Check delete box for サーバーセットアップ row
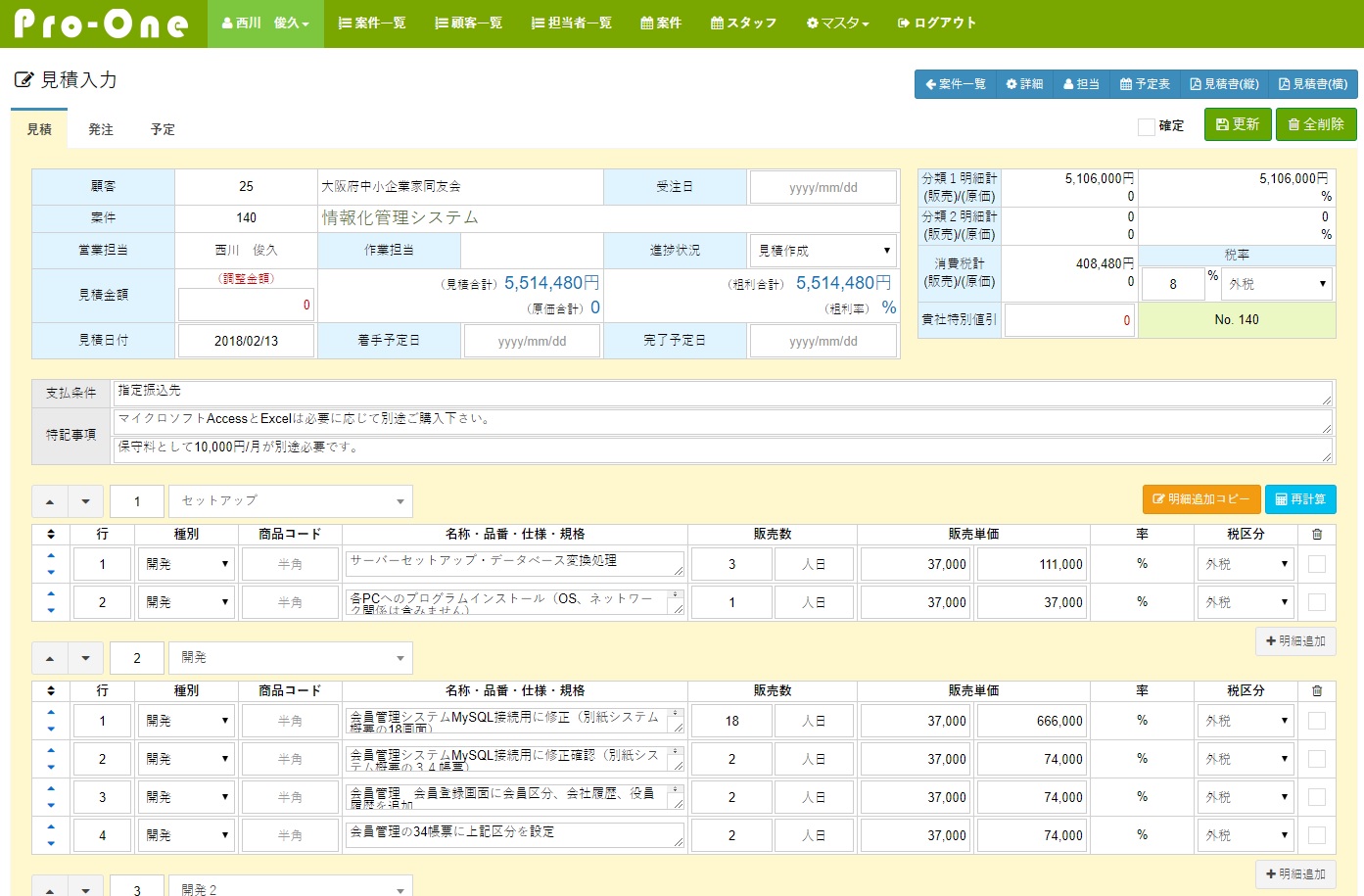 point(1317,564)
